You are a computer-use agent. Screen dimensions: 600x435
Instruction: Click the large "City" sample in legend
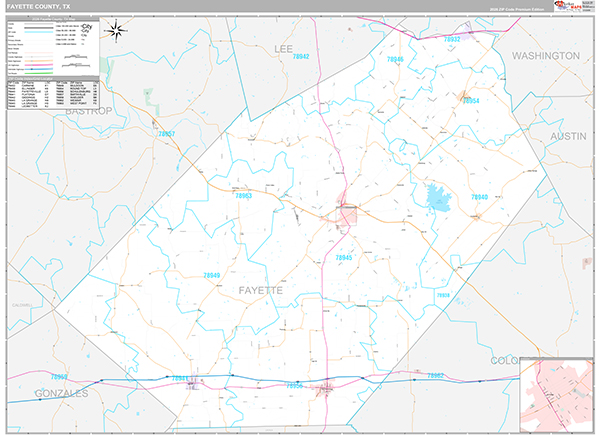pyautogui.click(x=87, y=26)
